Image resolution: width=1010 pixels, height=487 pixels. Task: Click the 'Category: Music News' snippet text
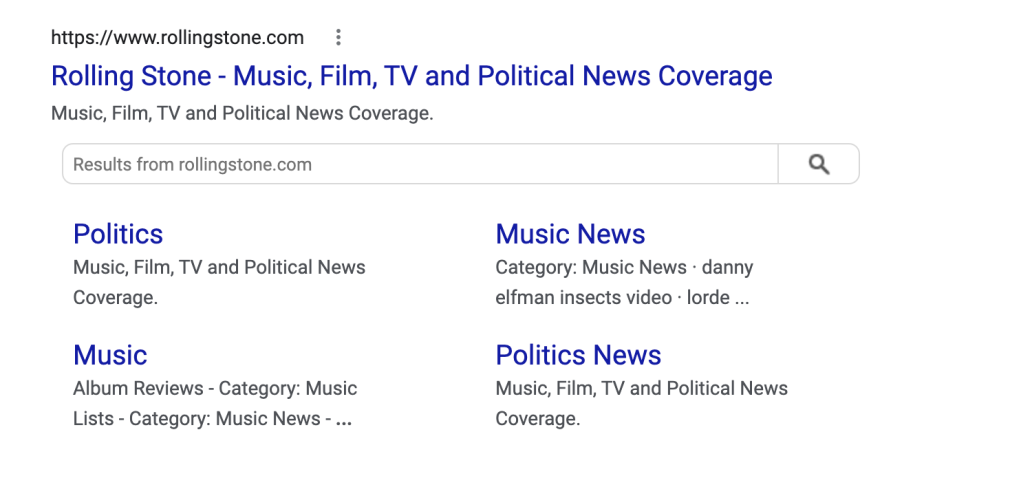tap(590, 268)
